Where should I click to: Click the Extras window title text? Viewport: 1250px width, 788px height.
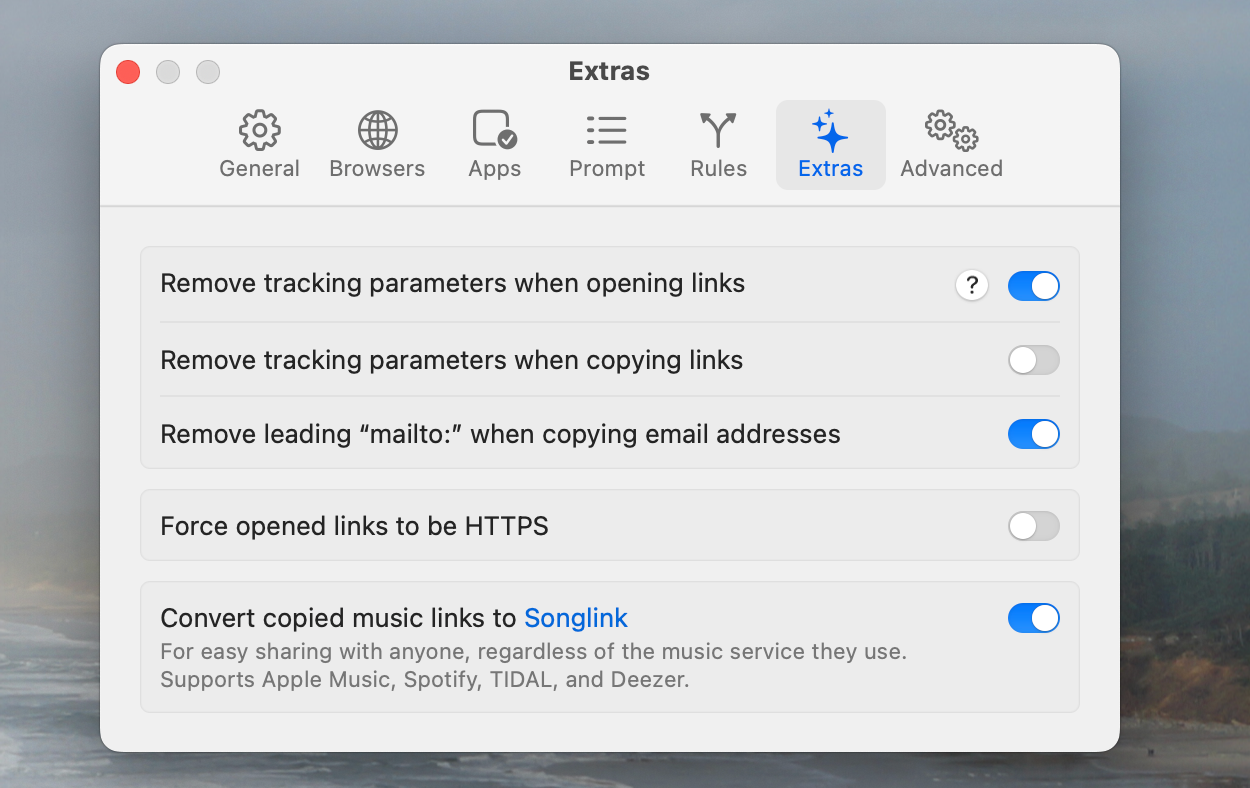click(609, 71)
